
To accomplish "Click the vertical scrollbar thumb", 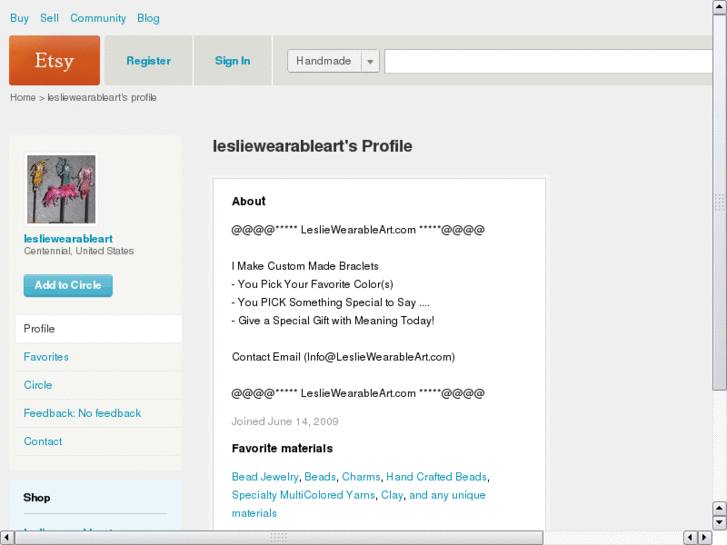I will 720,202.
